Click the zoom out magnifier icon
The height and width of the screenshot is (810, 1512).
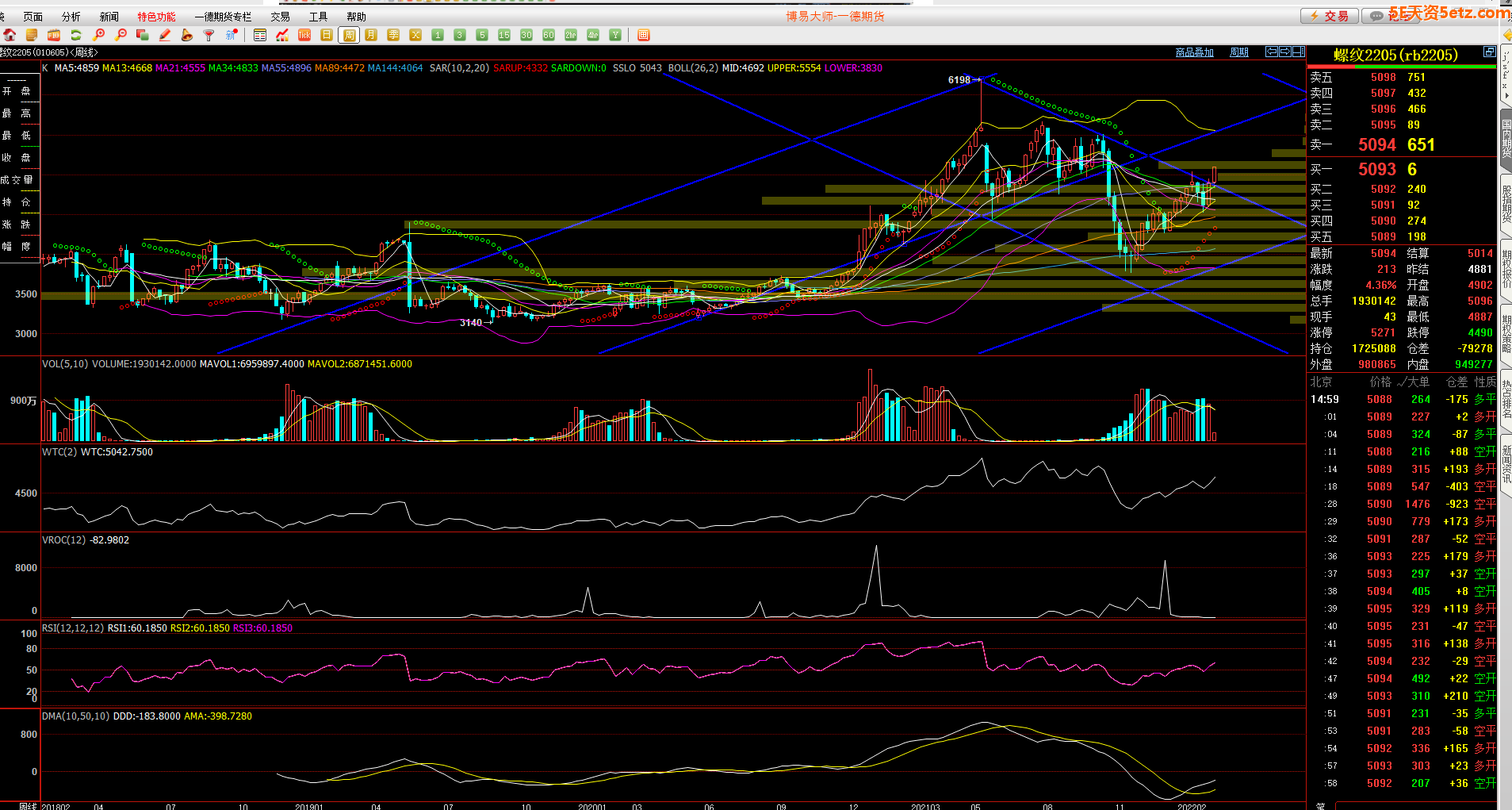[121, 35]
